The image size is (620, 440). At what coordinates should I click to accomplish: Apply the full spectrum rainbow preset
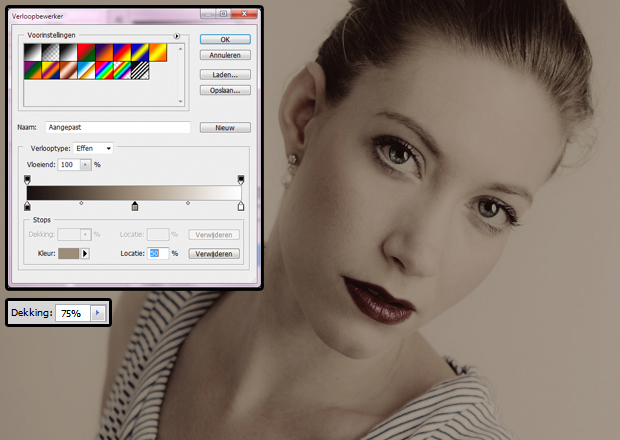[x=104, y=70]
